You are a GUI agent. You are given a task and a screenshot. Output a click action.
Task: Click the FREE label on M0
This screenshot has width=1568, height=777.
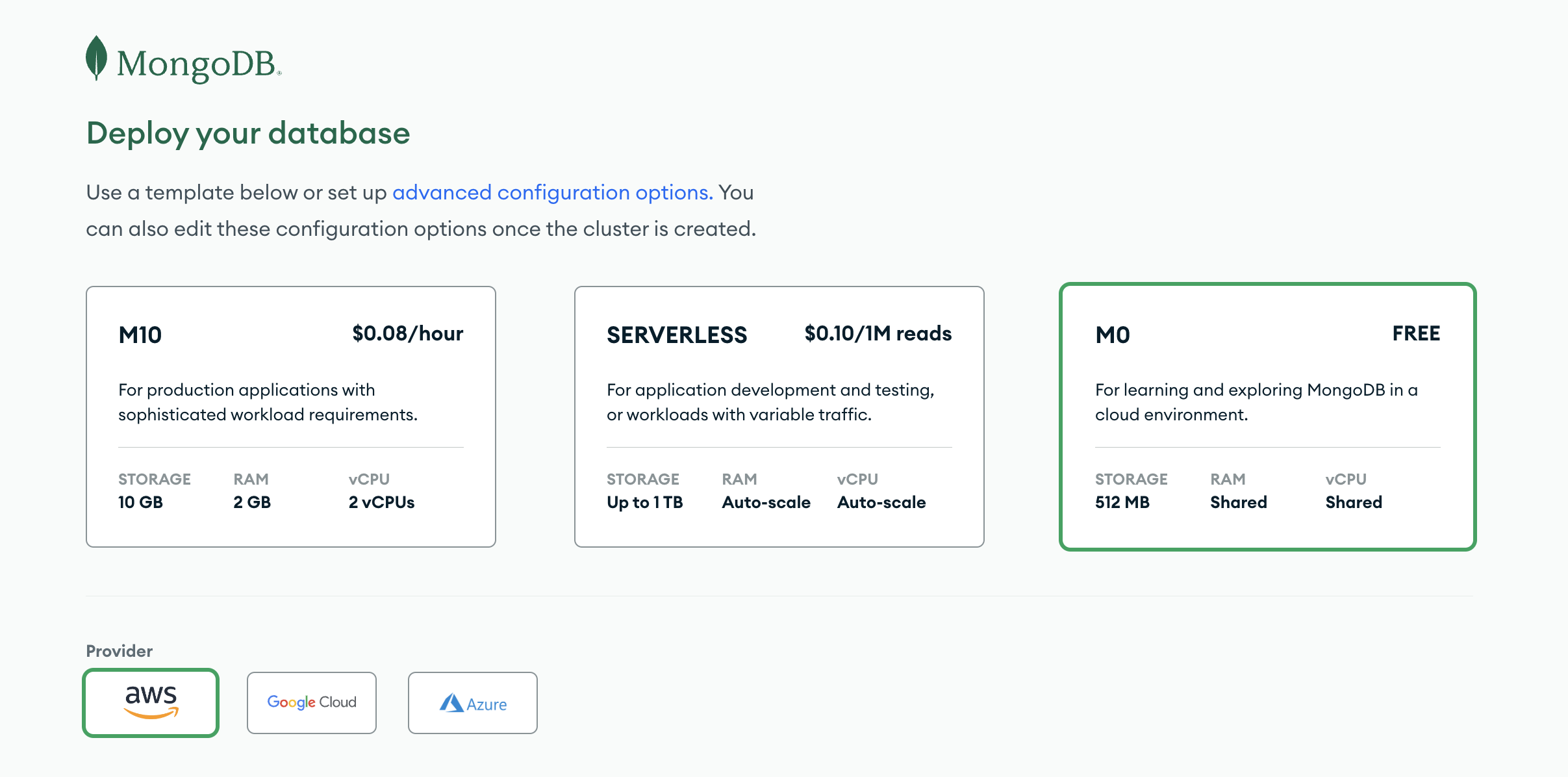coord(1416,333)
